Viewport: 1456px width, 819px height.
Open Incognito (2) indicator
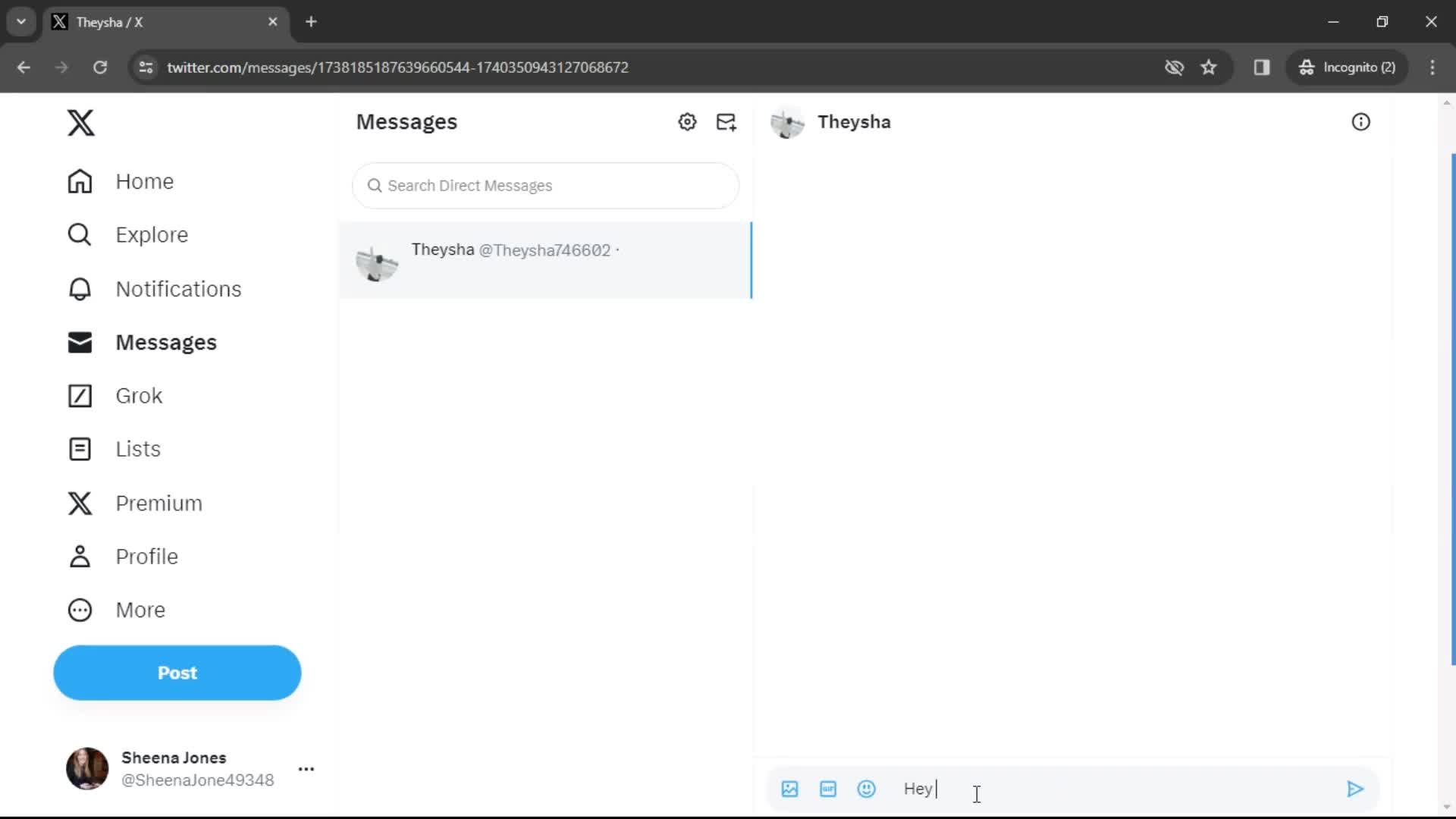click(1348, 67)
